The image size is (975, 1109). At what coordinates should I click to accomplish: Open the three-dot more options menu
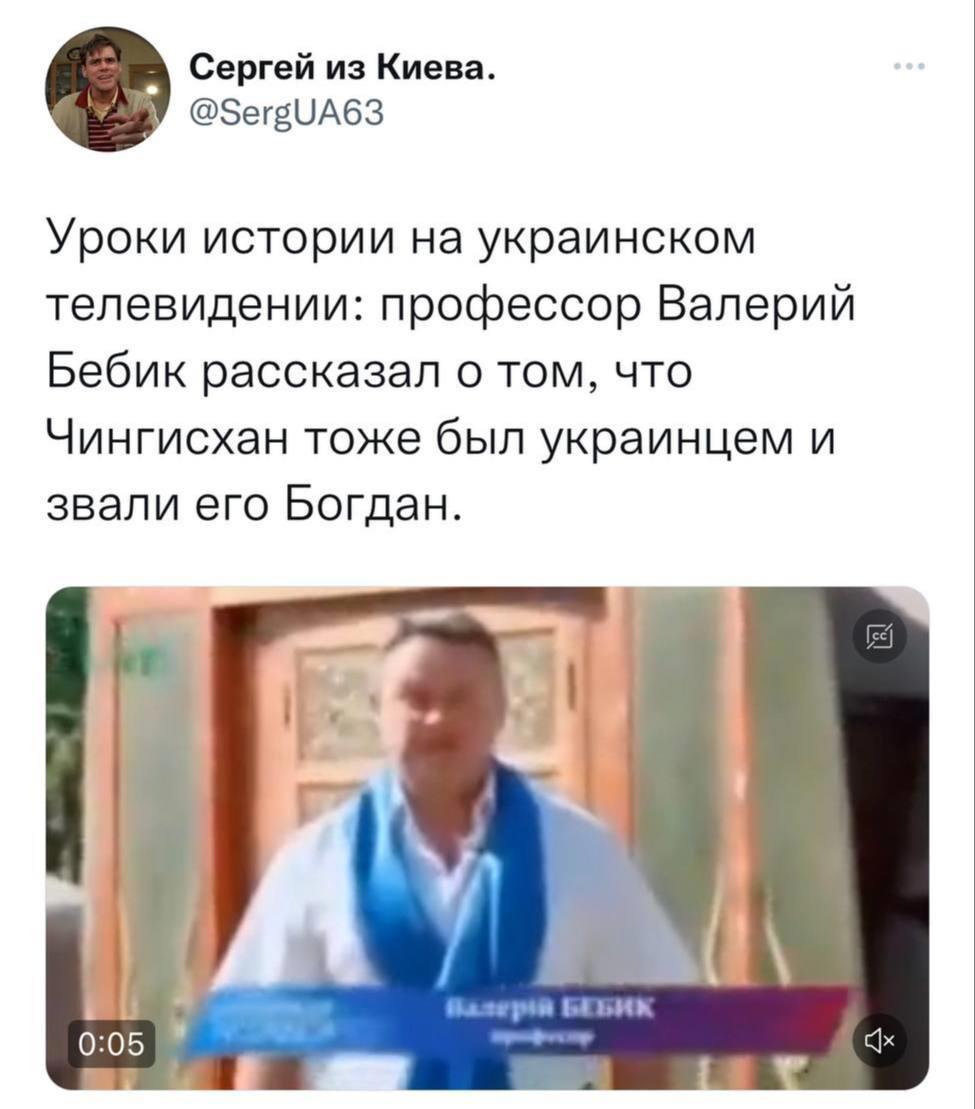(x=909, y=67)
